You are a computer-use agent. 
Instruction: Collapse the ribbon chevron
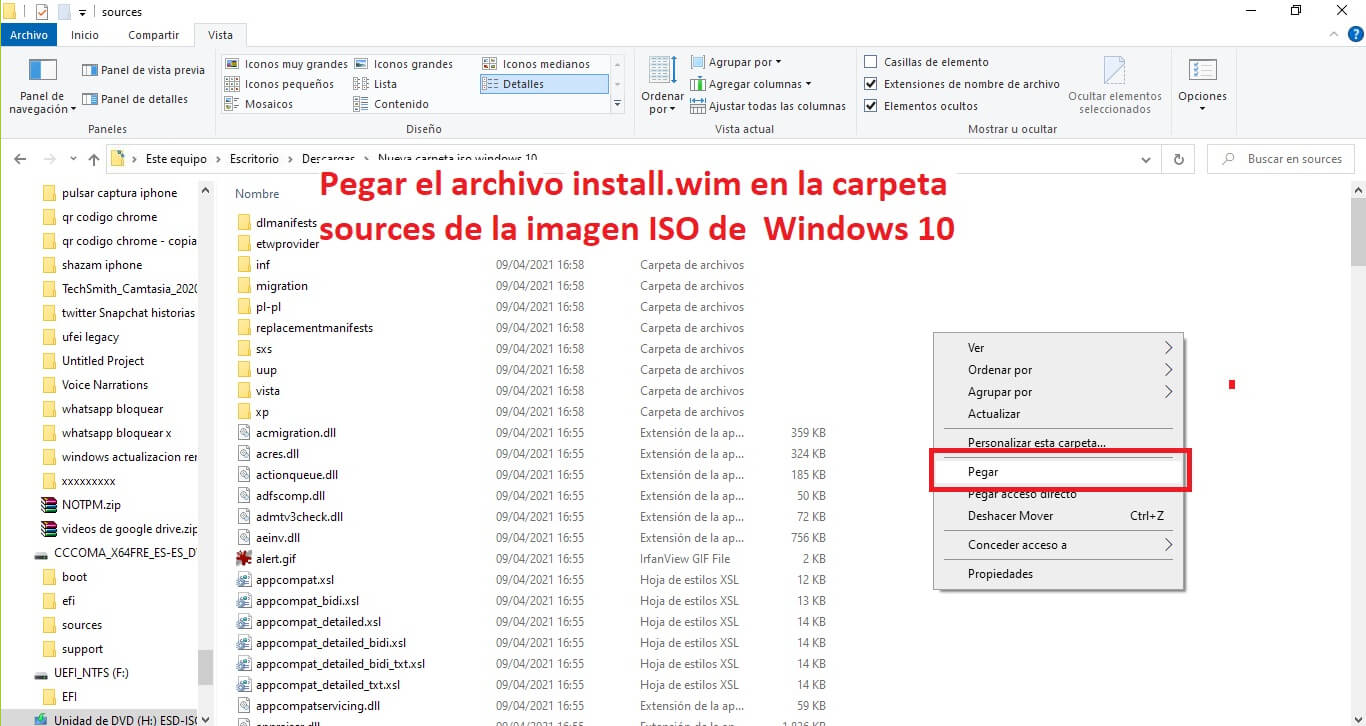1334,35
